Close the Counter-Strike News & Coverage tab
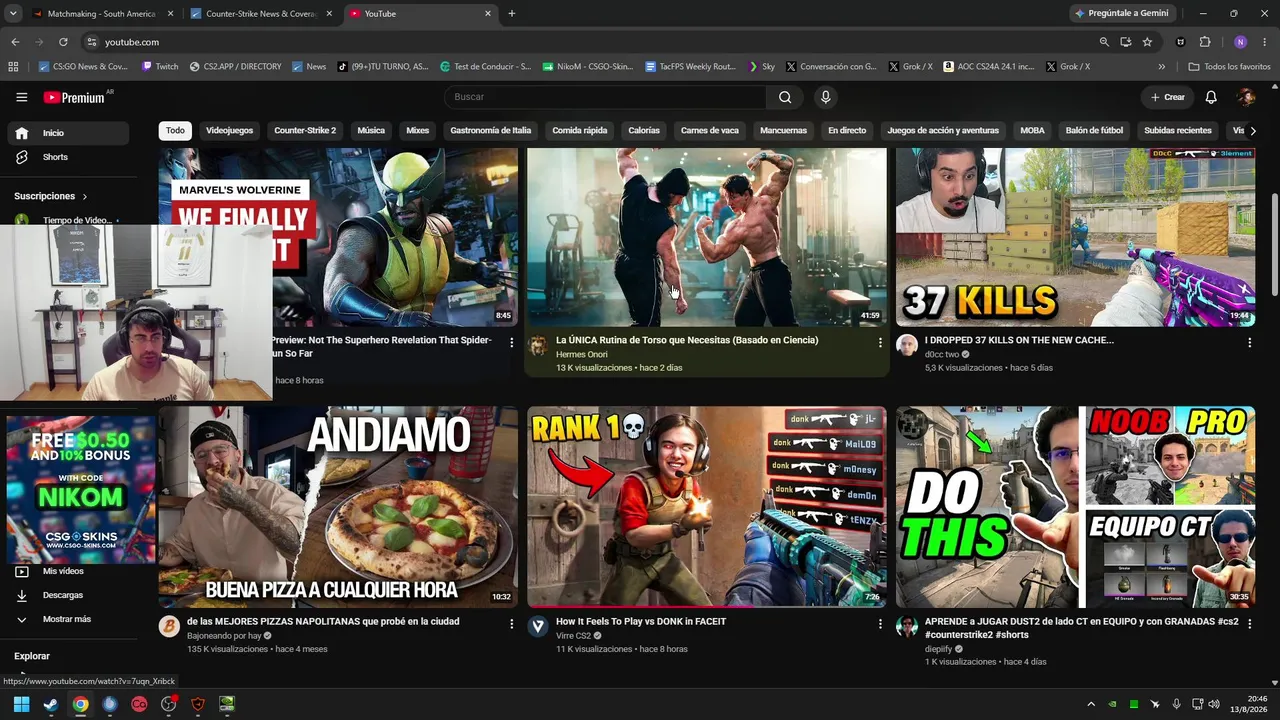 coord(329,14)
